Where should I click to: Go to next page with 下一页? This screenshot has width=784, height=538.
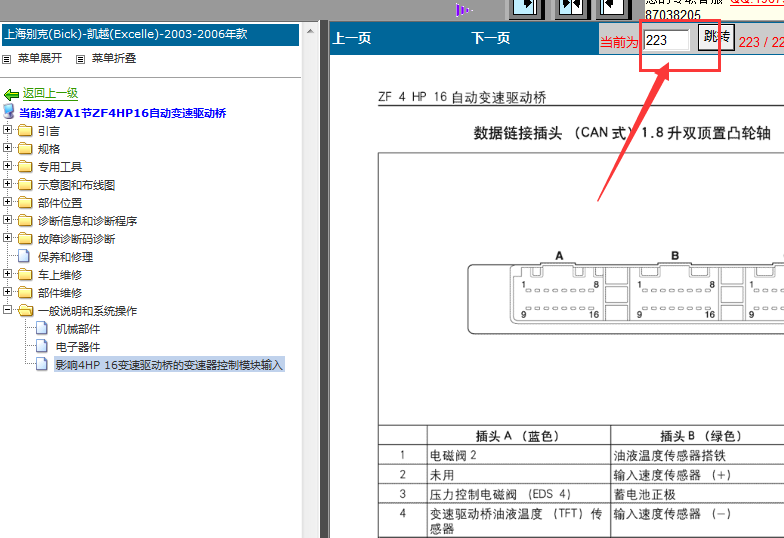tap(490, 38)
